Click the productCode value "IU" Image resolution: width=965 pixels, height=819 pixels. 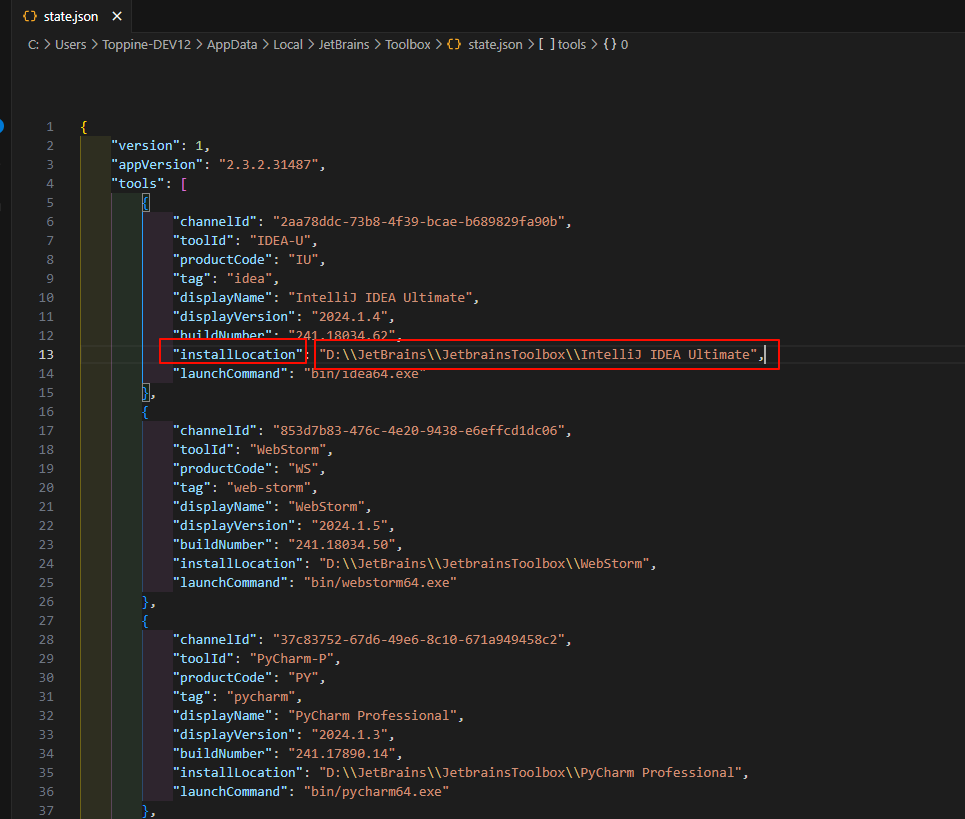coord(303,260)
